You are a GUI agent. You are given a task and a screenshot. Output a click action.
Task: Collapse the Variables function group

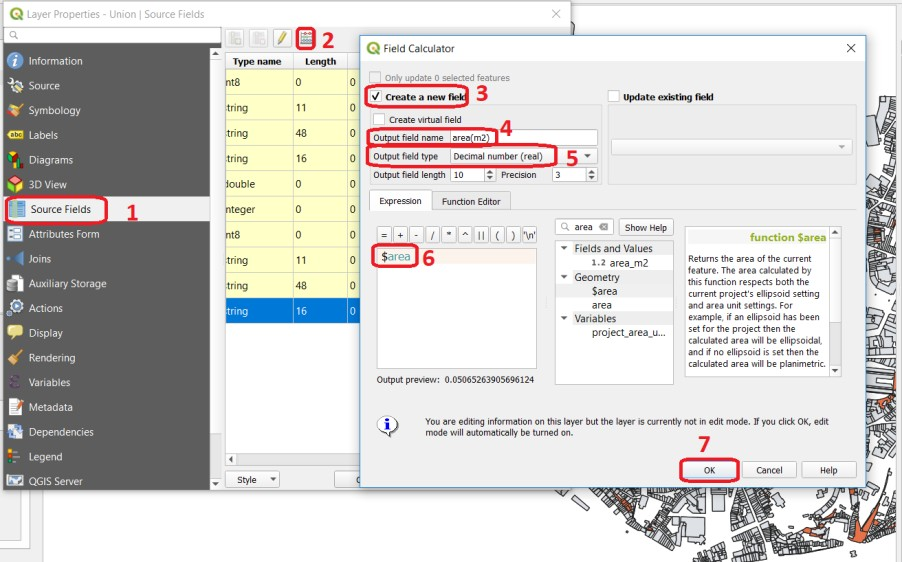[564, 319]
